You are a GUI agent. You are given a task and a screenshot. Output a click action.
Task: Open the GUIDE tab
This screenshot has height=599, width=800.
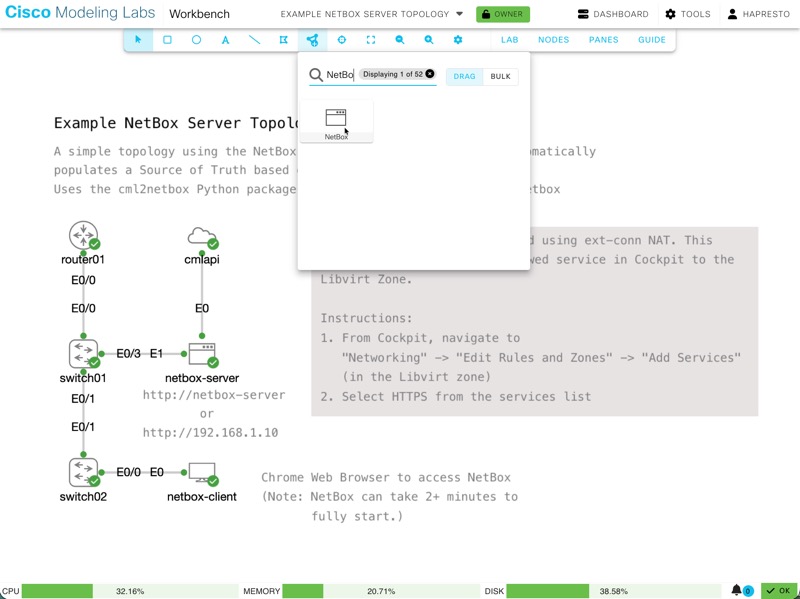click(x=651, y=40)
